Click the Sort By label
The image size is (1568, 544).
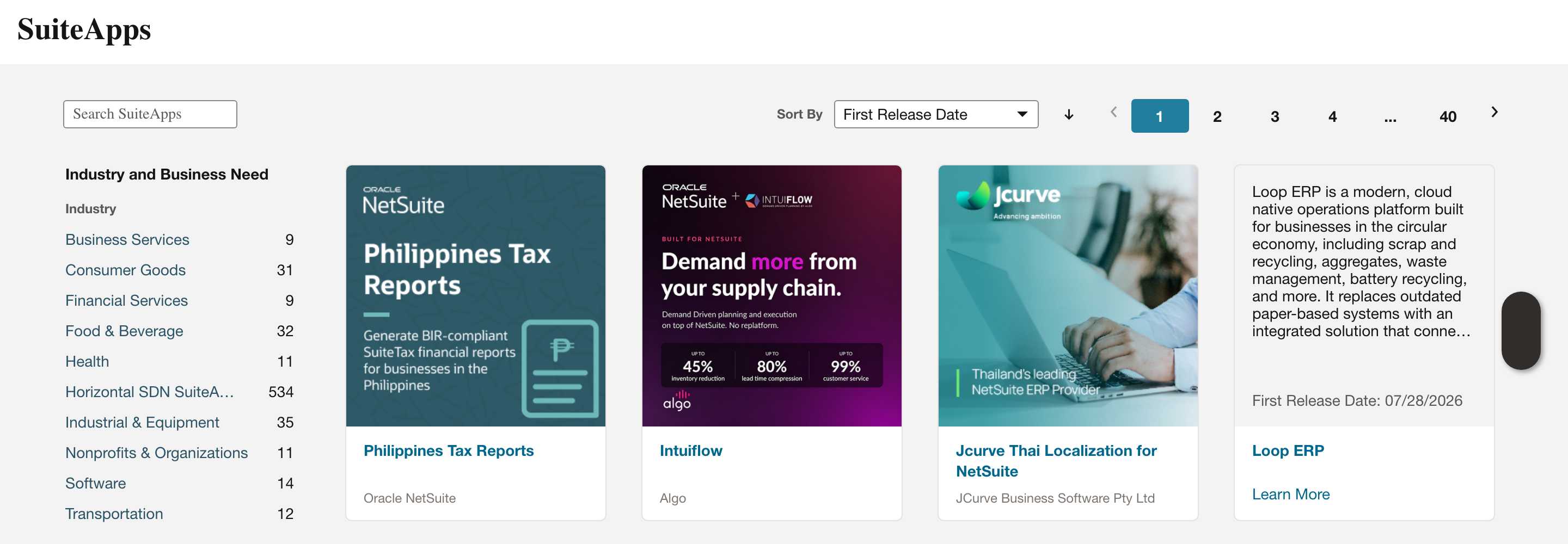tap(799, 114)
